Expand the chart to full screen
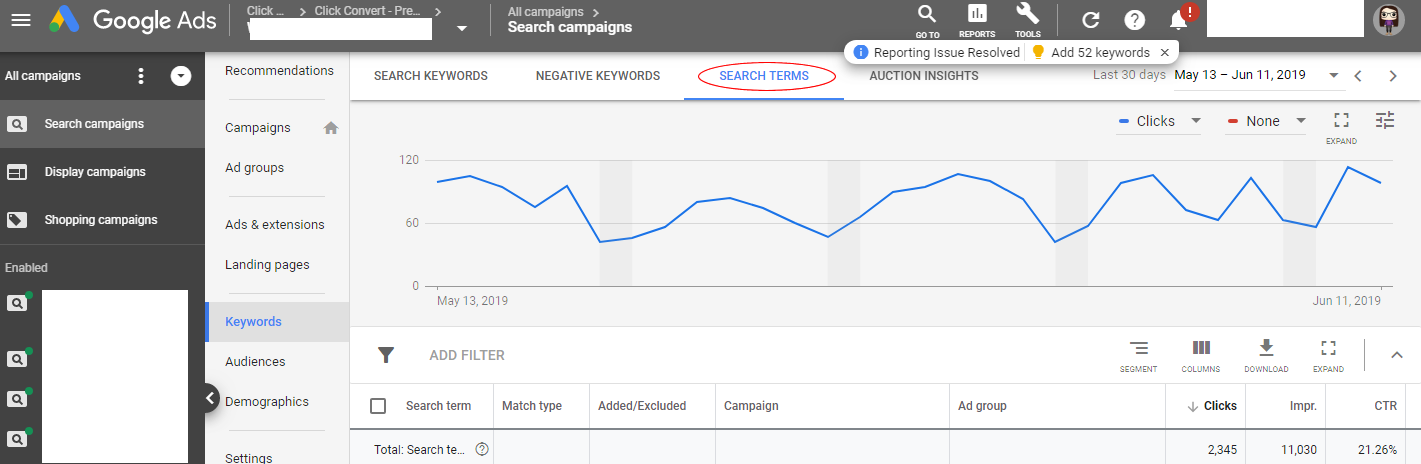Image resolution: width=1421 pixels, height=464 pixels. pyautogui.click(x=1342, y=126)
